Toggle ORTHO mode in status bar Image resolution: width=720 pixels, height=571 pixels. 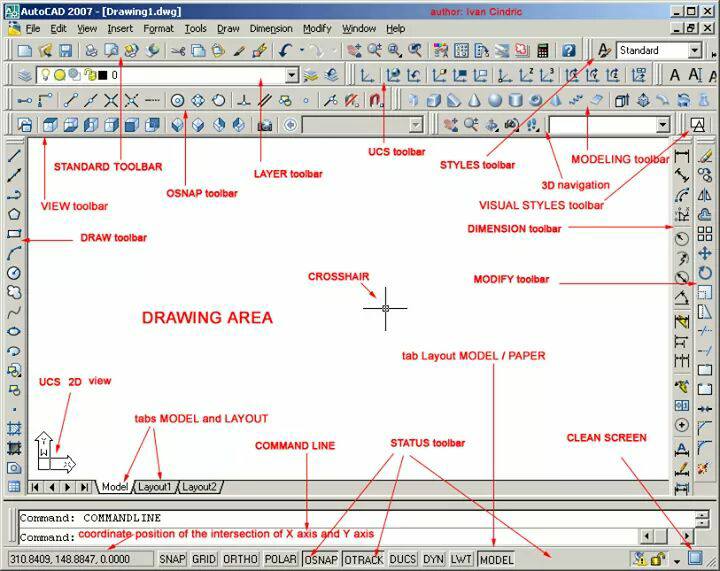[240, 559]
